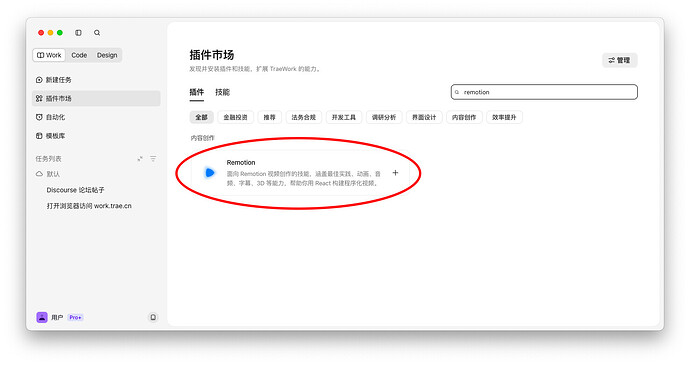Image resolution: width=690 pixels, height=365 pixels.
Task: Open notifications icon at sidebar bottom
Action: (153, 317)
